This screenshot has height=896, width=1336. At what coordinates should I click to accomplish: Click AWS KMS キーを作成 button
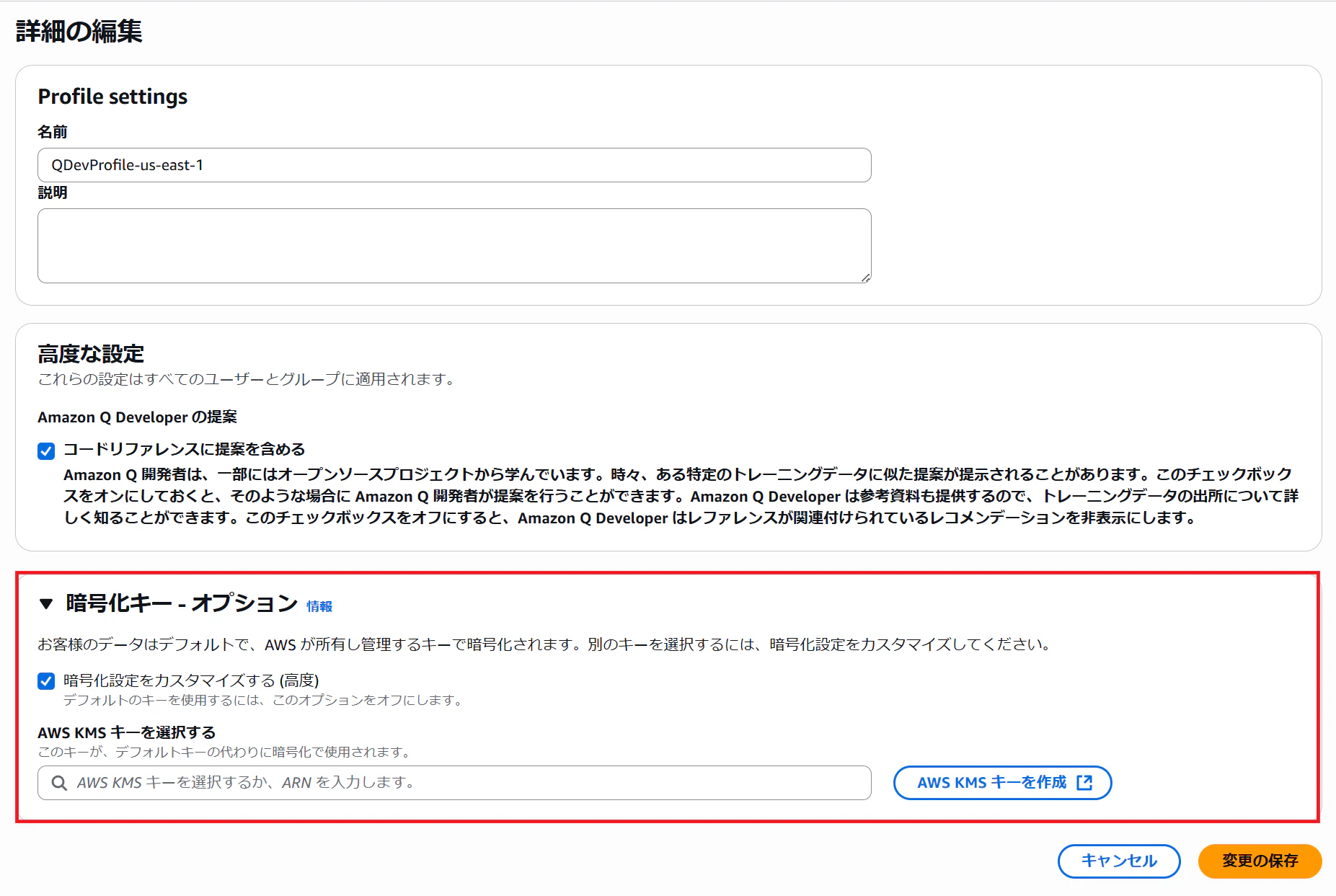[x=1002, y=783]
